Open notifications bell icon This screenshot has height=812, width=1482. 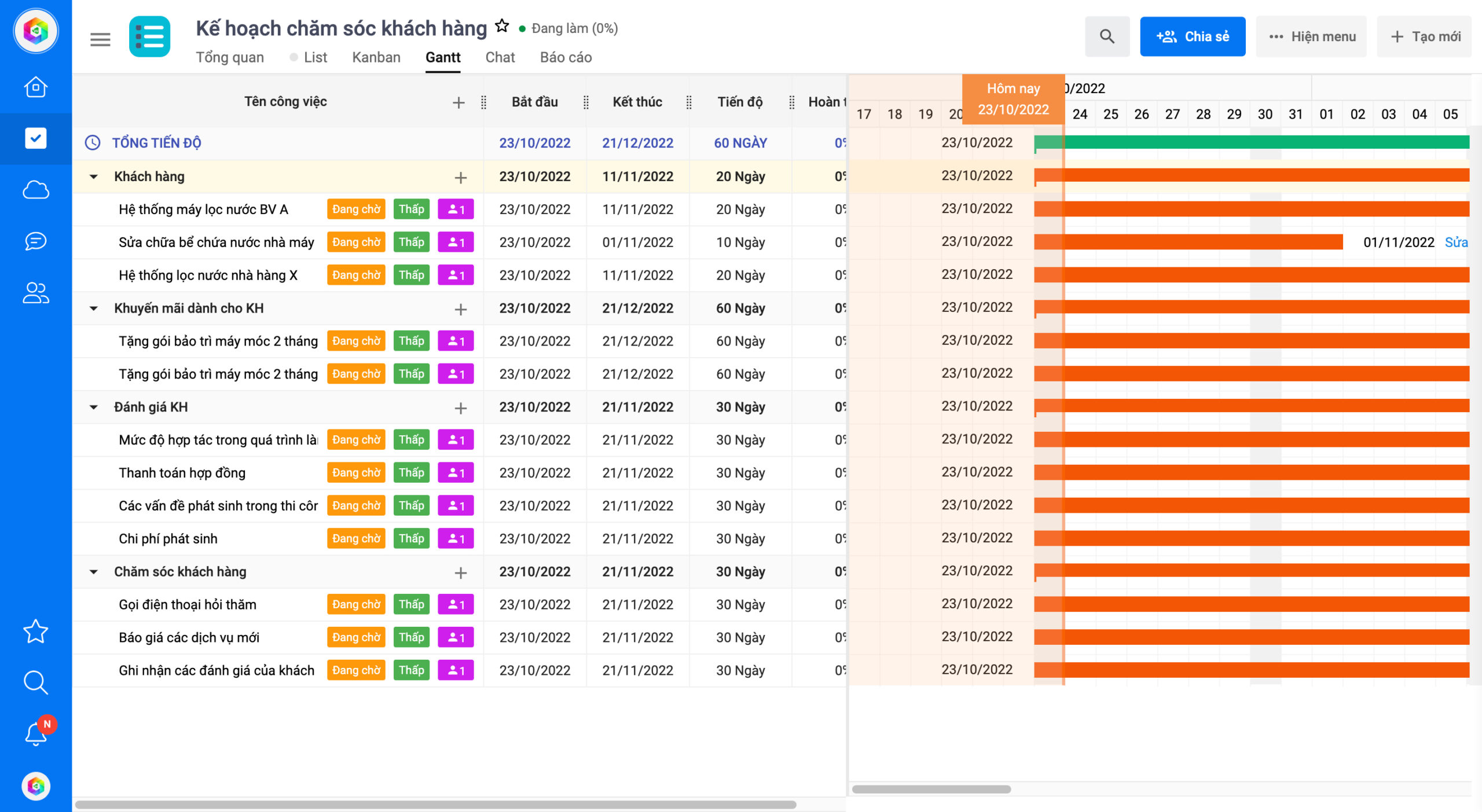pyautogui.click(x=35, y=733)
